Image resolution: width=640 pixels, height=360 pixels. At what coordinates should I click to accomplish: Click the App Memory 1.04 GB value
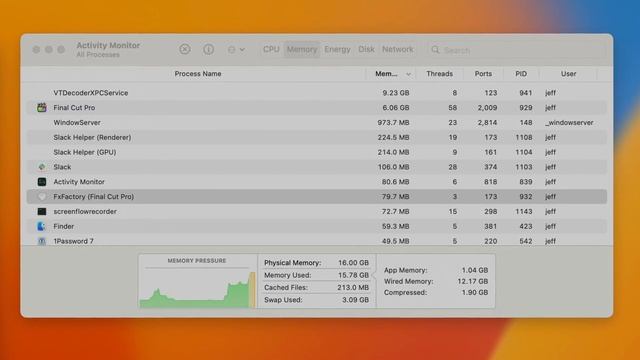[475, 270]
